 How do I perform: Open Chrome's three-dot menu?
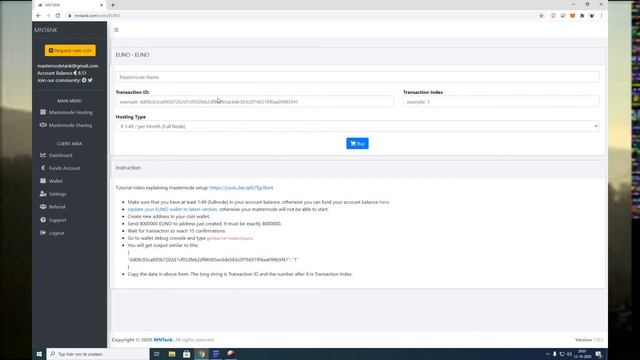point(601,16)
